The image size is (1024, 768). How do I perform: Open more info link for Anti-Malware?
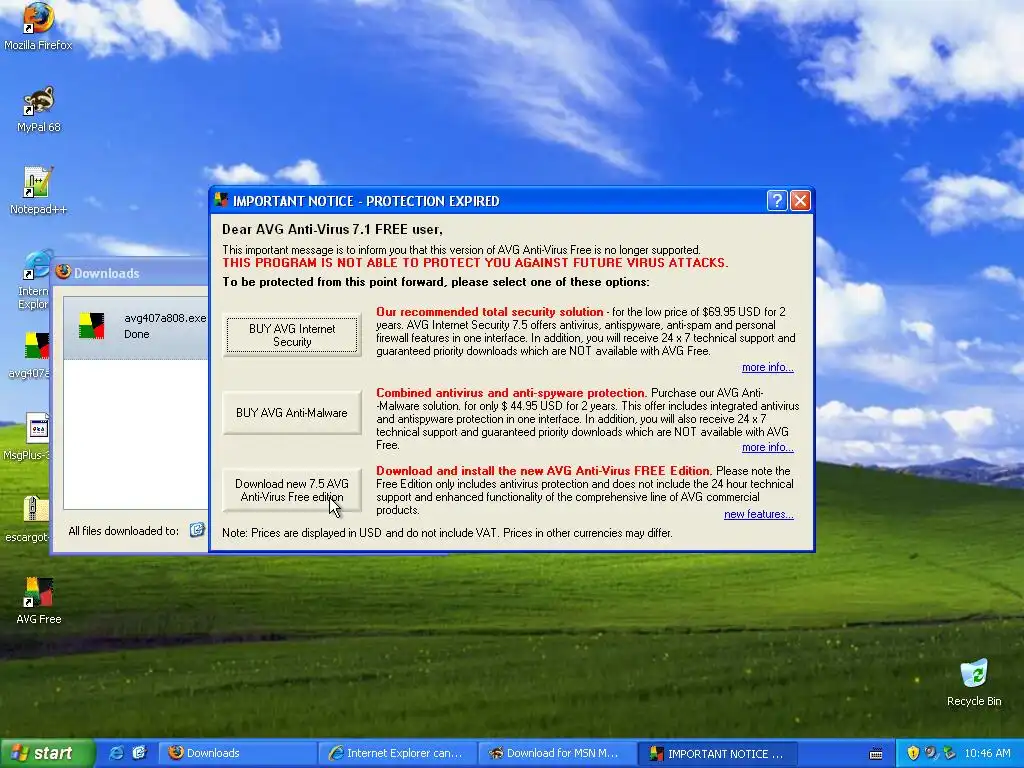tap(767, 447)
